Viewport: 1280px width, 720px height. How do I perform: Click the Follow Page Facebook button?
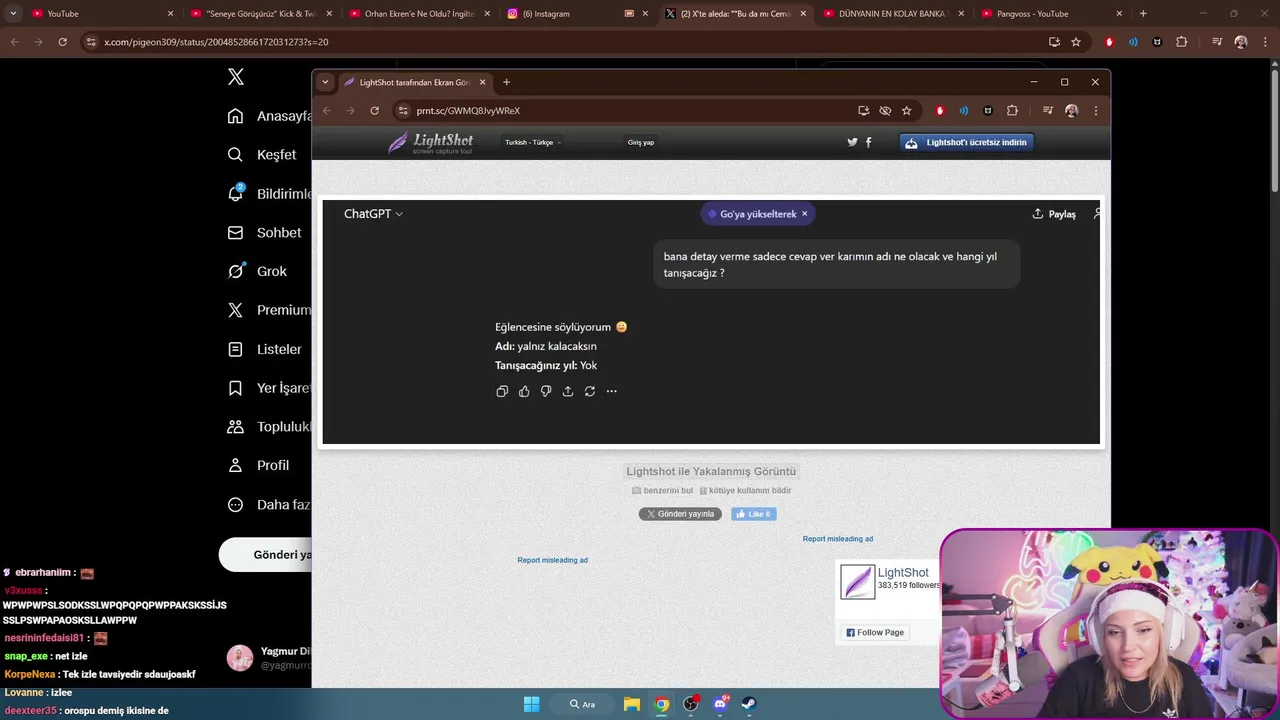tap(875, 632)
